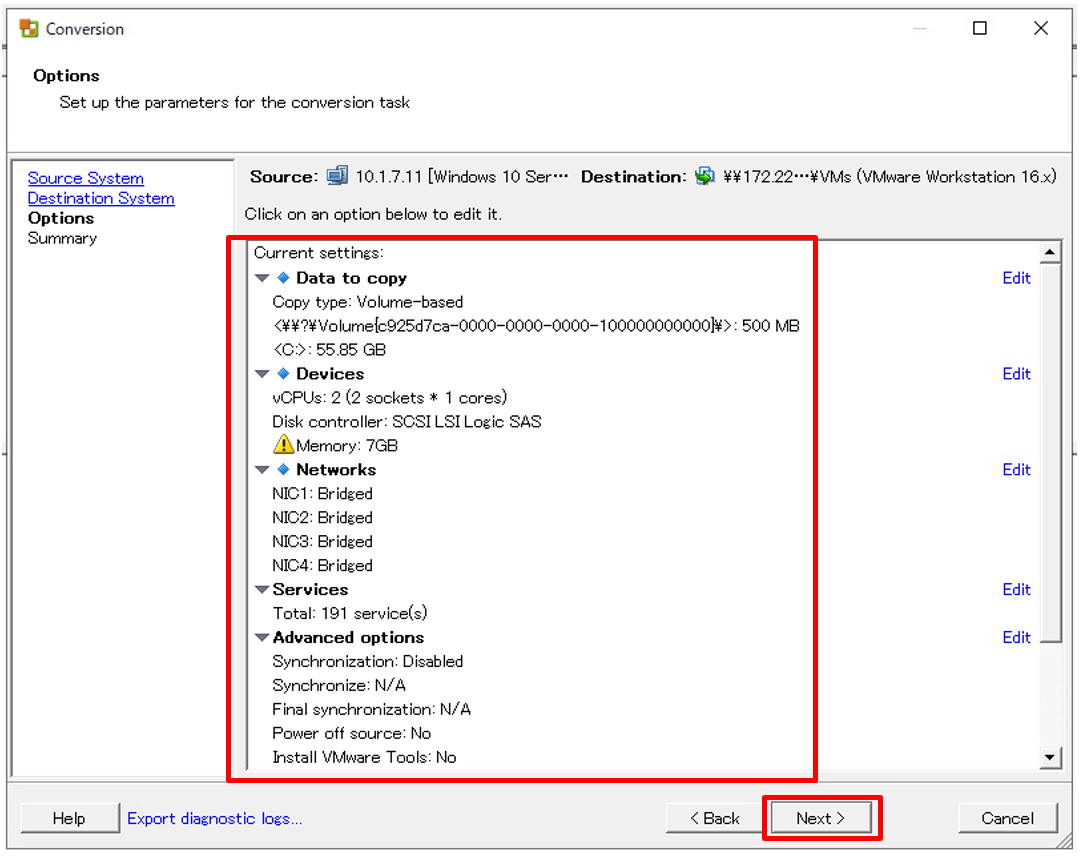Click the source computer icon beside 10.1.7.11
The width and height of the screenshot is (1081, 856).
click(x=336, y=176)
